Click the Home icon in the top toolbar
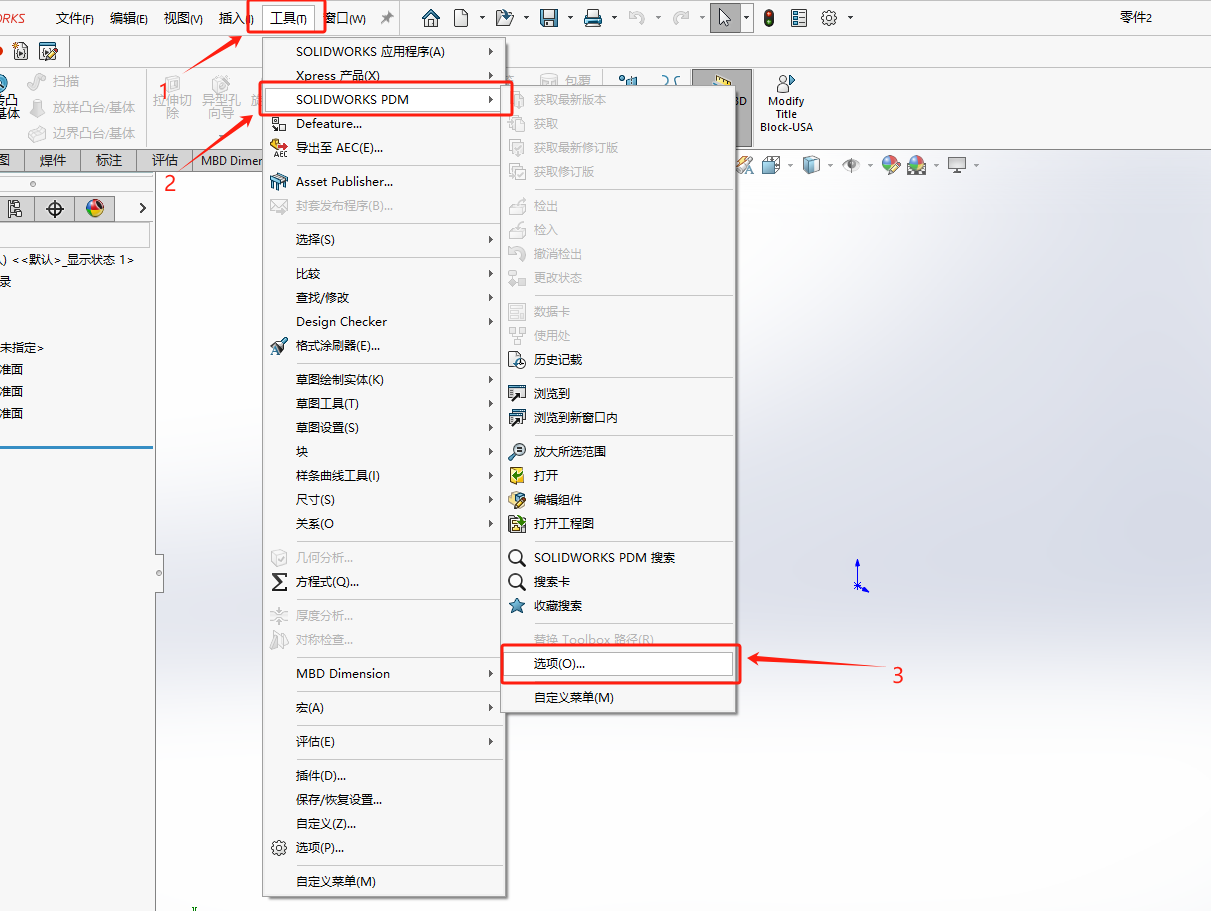This screenshot has width=1211, height=911. [x=431, y=18]
